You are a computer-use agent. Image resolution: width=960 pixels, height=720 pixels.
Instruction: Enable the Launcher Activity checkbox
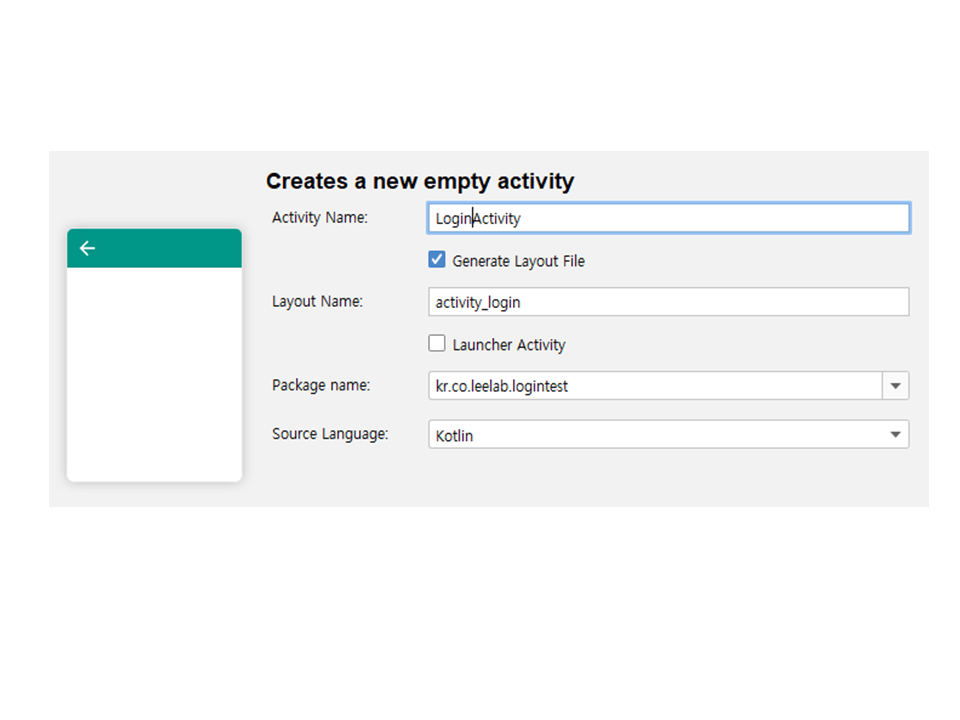click(437, 344)
